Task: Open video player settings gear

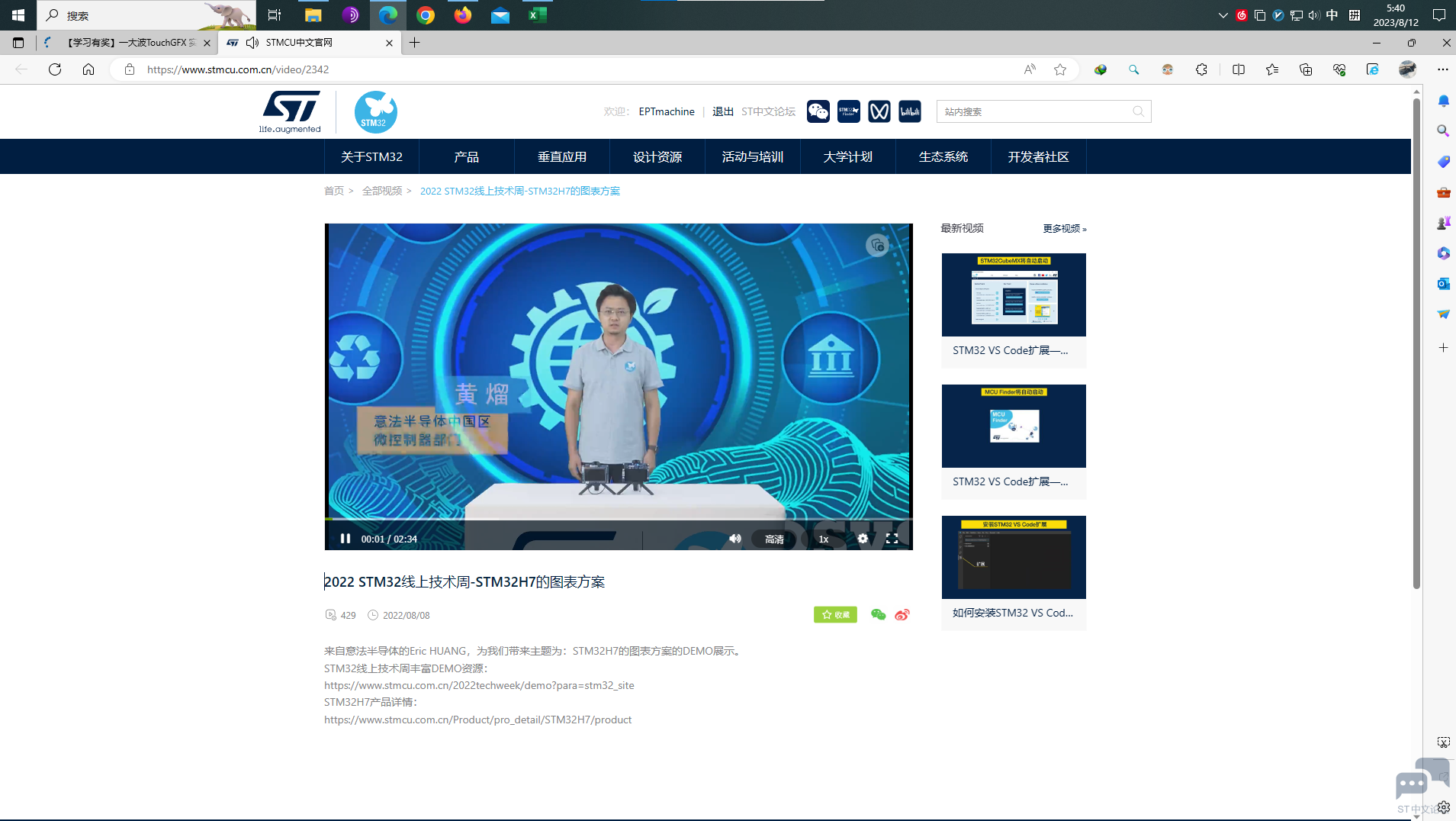Action: click(863, 539)
